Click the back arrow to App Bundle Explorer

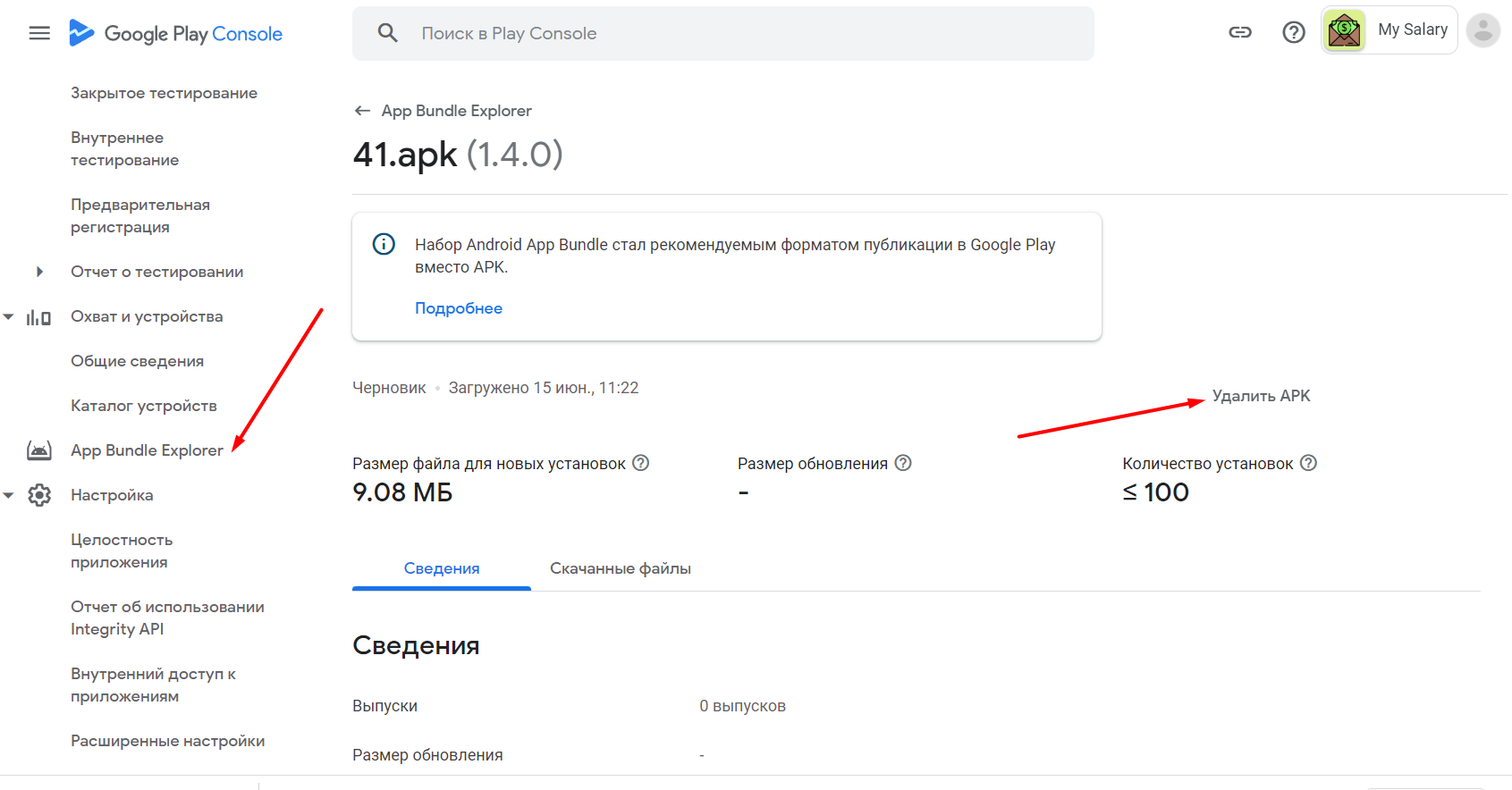(362, 111)
